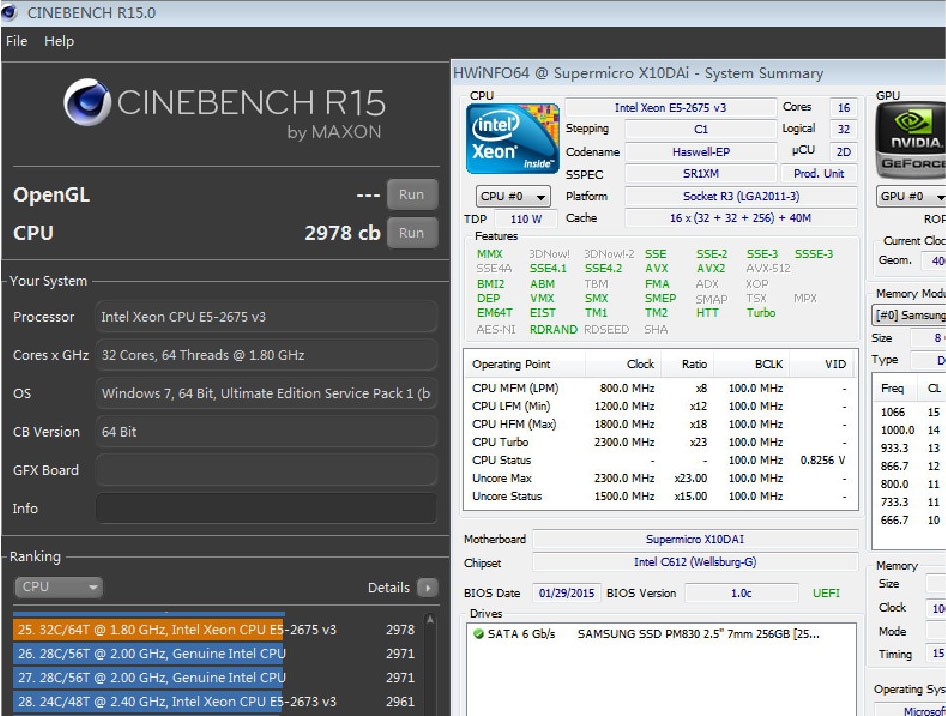Image resolution: width=946 pixels, height=716 pixels.
Task: Click the Socket R3 (LGA2011-3) platform value
Action: coord(741,196)
